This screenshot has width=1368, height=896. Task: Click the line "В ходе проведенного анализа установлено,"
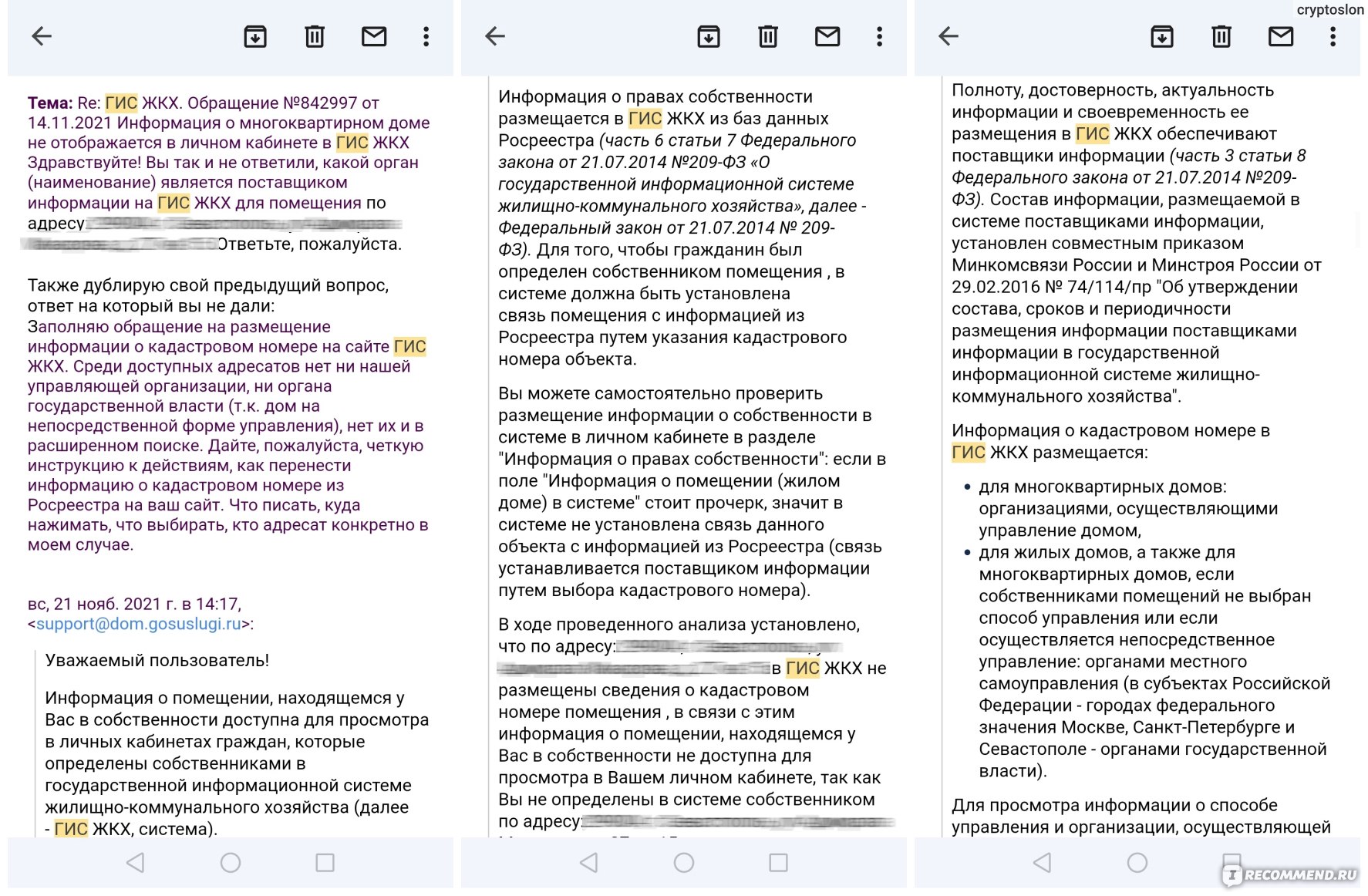pos(679,625)
